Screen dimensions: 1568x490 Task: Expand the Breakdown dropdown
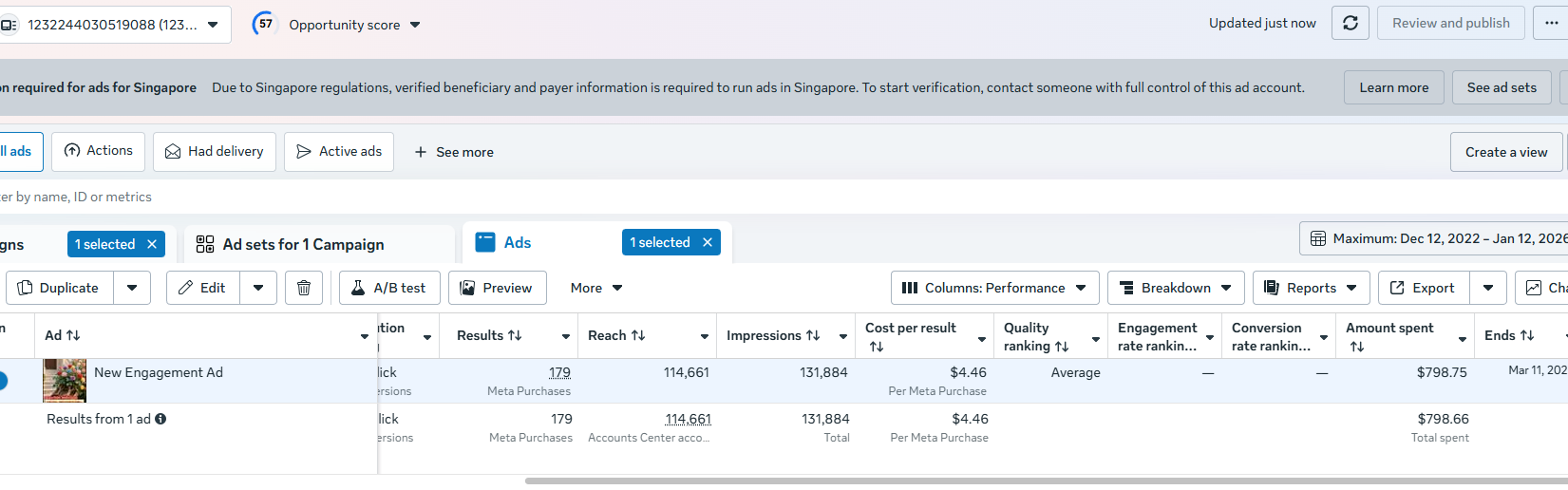click(x=1176, y=288)
